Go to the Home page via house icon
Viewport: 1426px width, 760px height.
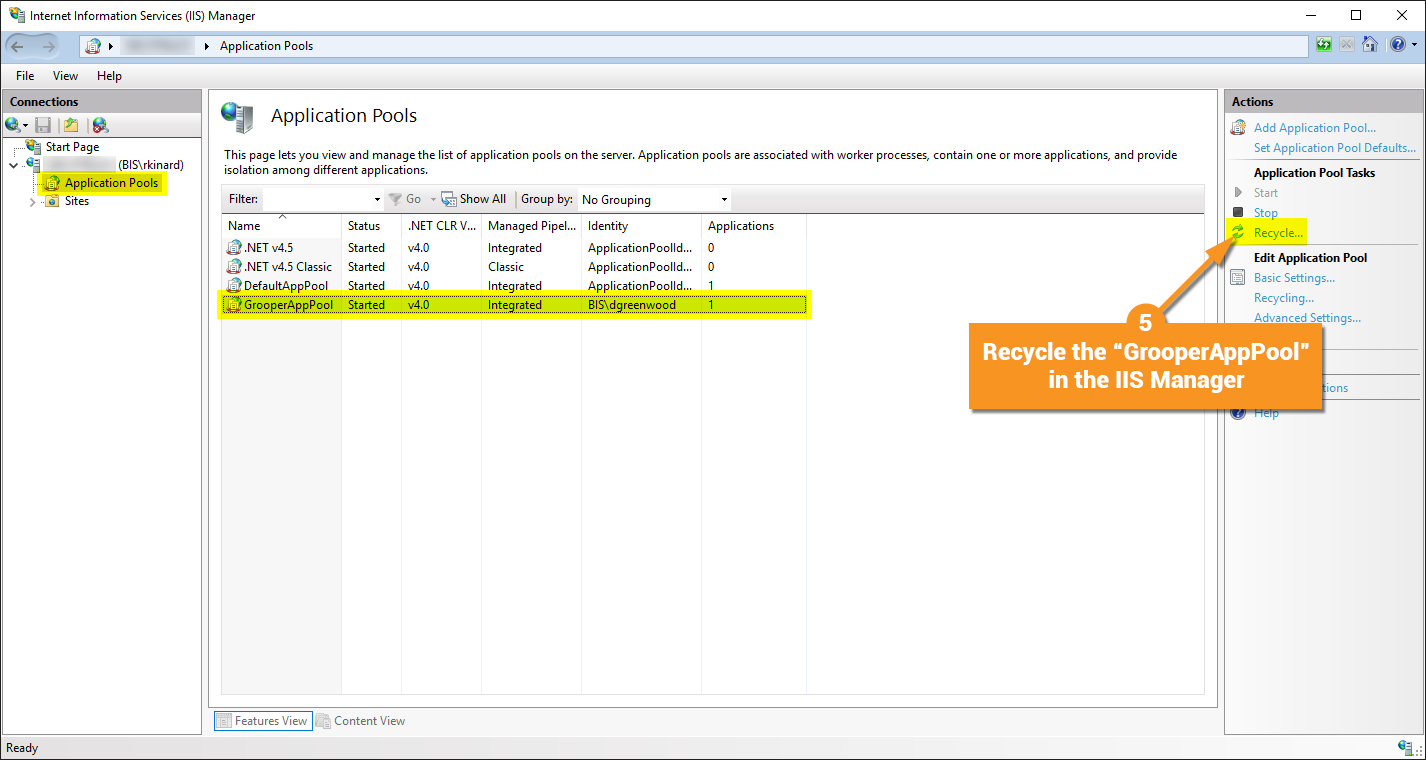click(x=1370, y=45)
